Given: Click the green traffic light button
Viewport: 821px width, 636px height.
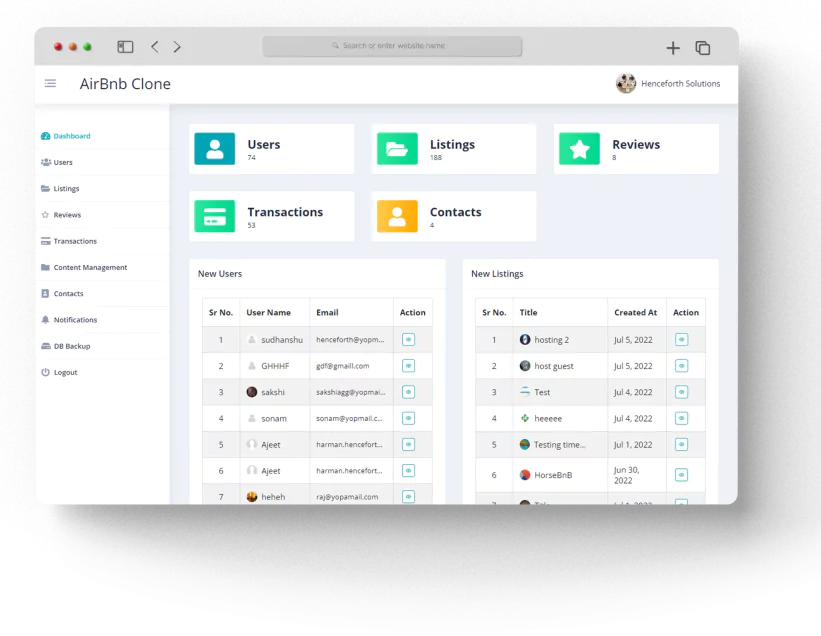Looking at the screenshot, I should (87, 46).
